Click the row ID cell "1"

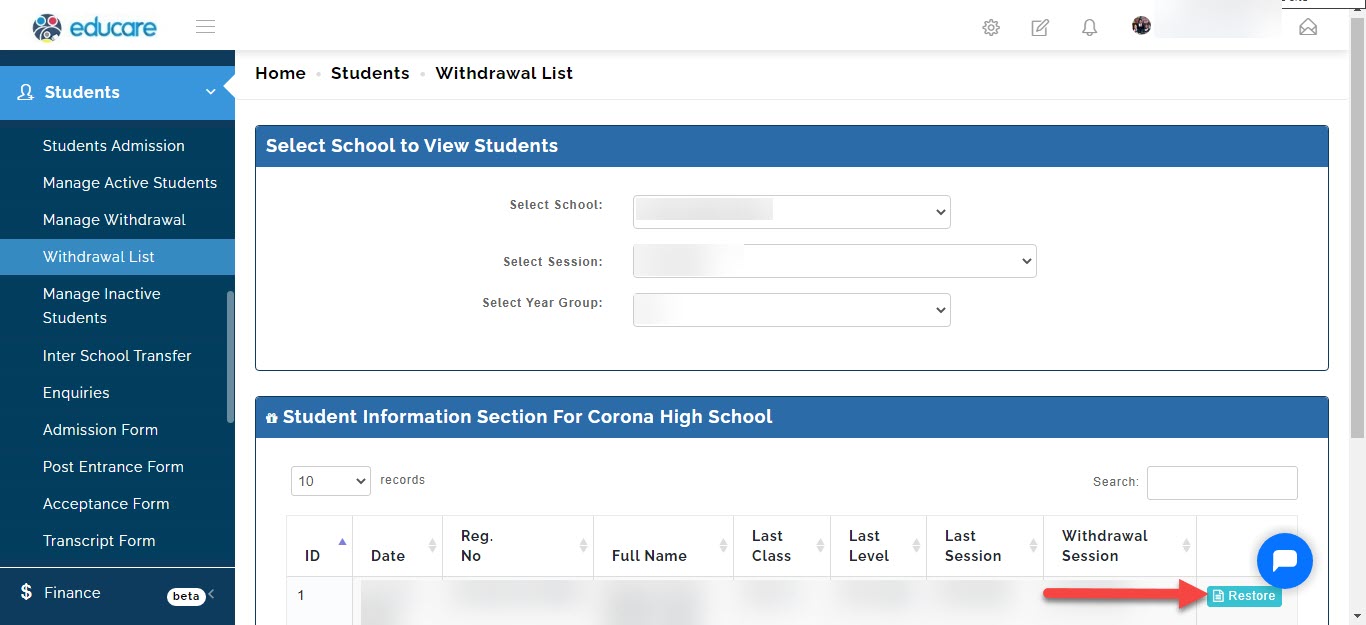tap(301, 595)
